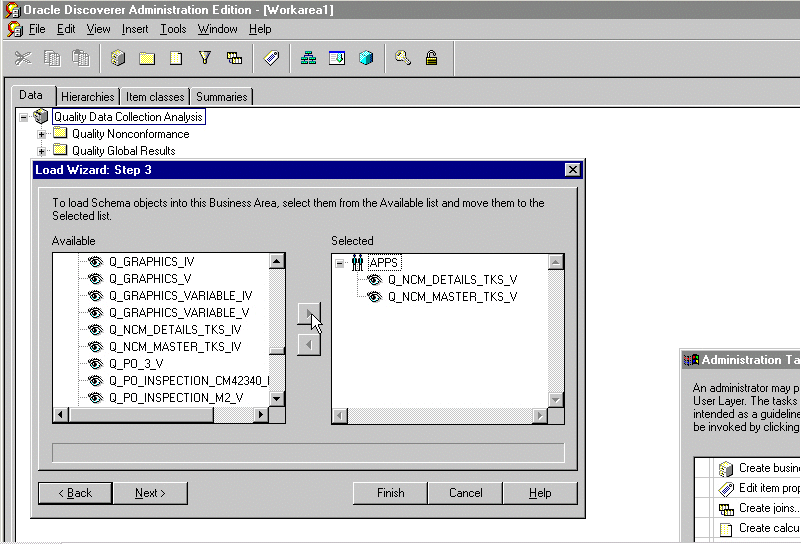Click Available list horizontal scroll right arrow
801x544 pixels.
coord(261,414)
